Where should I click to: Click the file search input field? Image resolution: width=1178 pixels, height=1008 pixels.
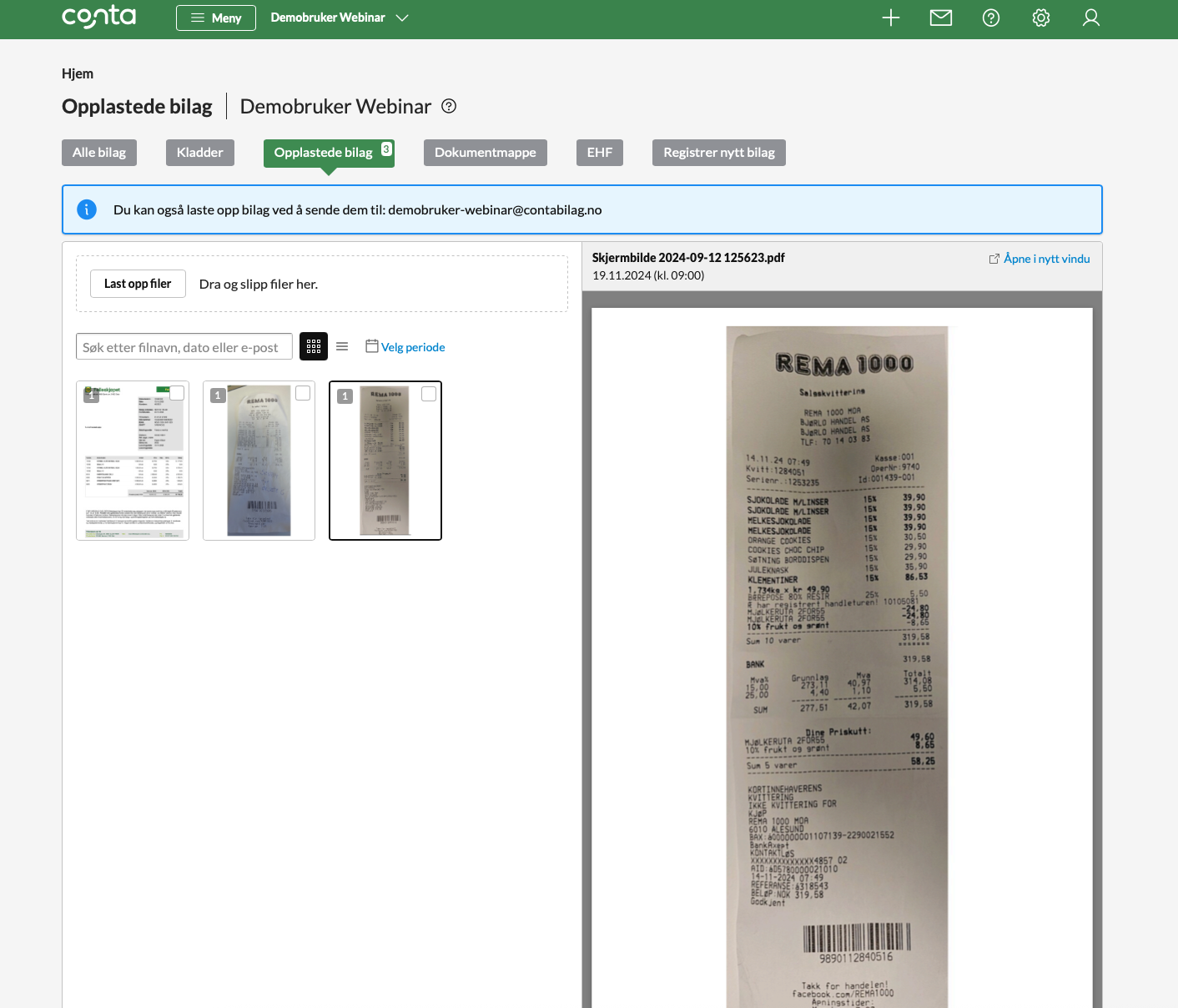point(184,347)
